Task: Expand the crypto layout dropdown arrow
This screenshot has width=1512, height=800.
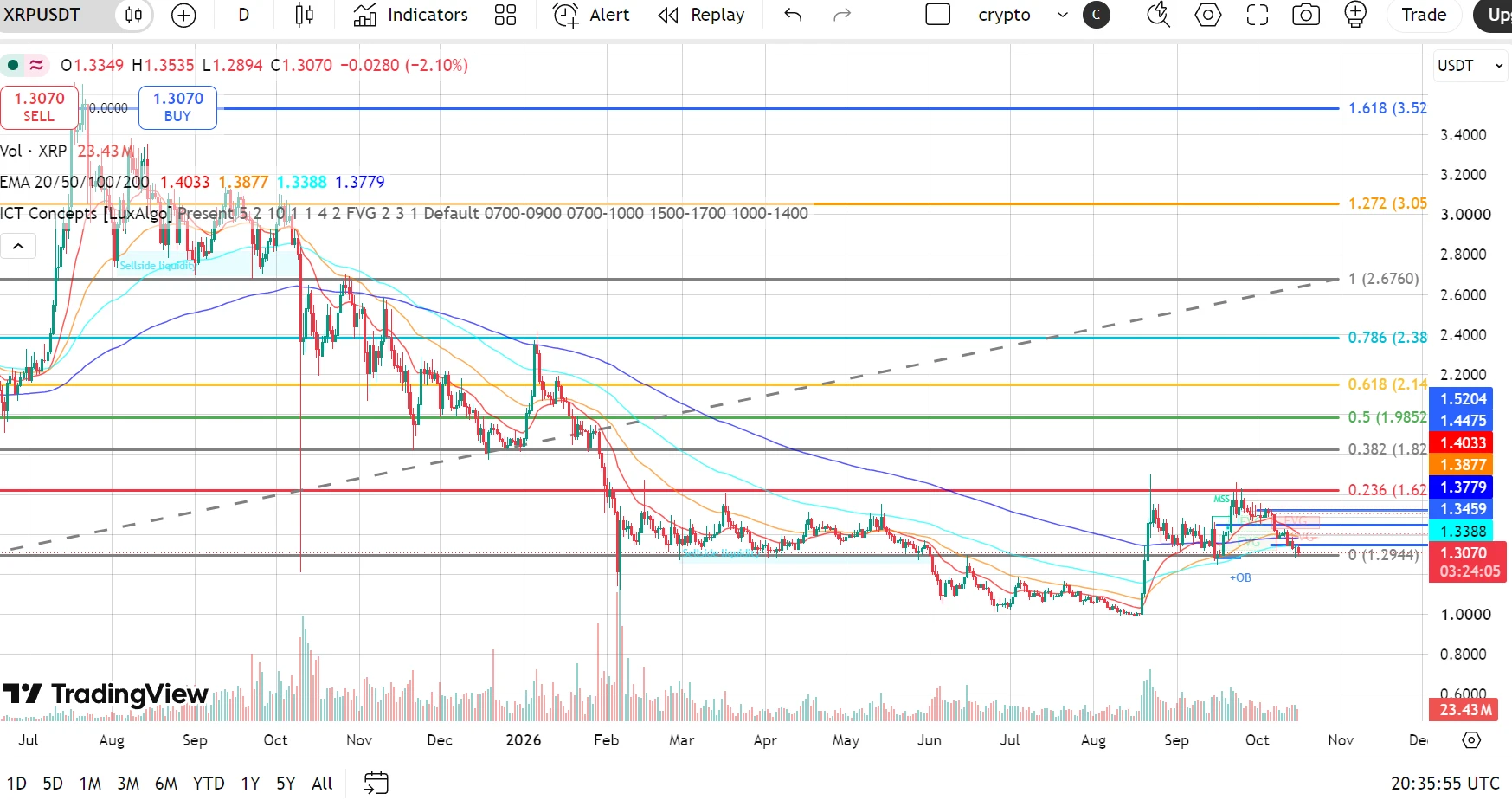Action: coord(1063,15)
